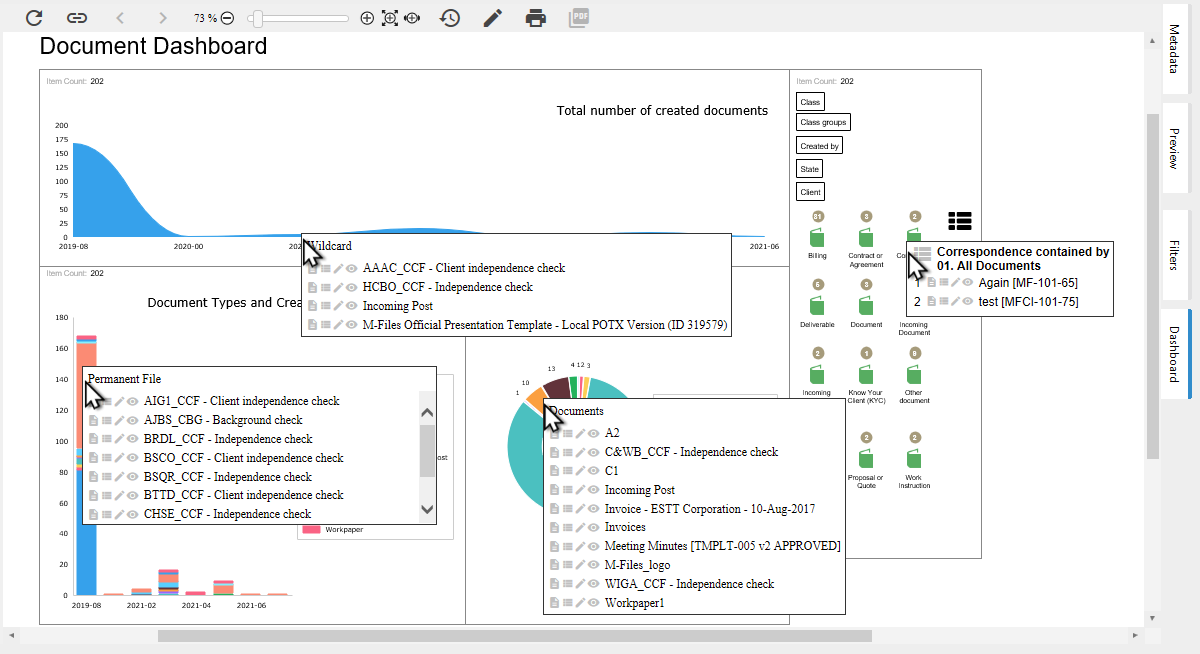1200x654 pixels.
Task: Click the list view icon above Correspondence popup
Action: 959,221
